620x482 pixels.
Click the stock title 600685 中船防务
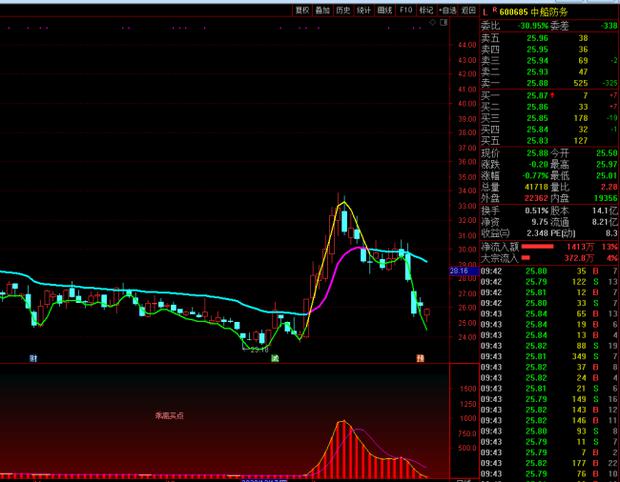[533, 12]
